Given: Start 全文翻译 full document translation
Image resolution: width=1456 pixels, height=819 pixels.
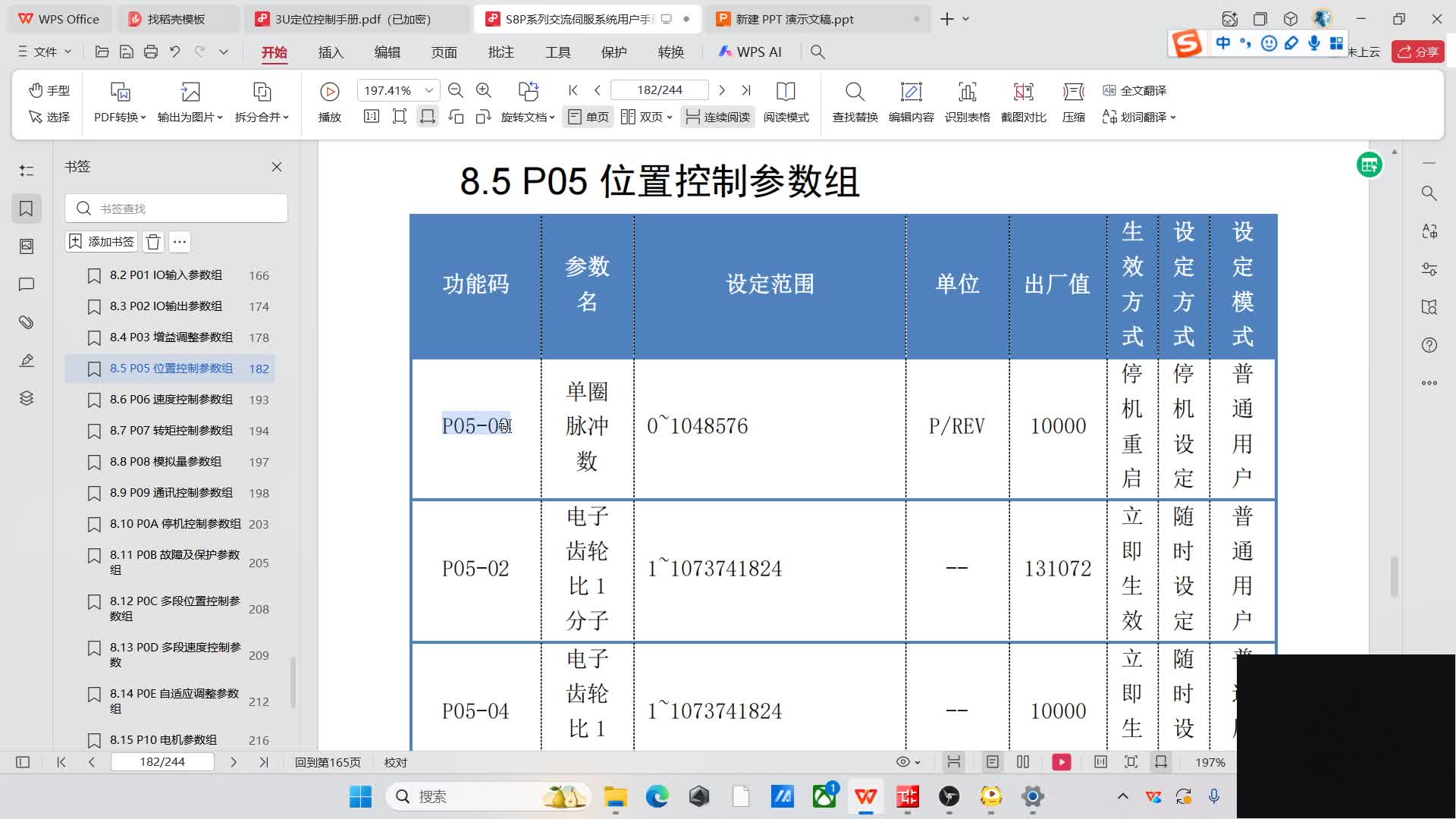Looking at the screenshot, I should point(1137,90).
